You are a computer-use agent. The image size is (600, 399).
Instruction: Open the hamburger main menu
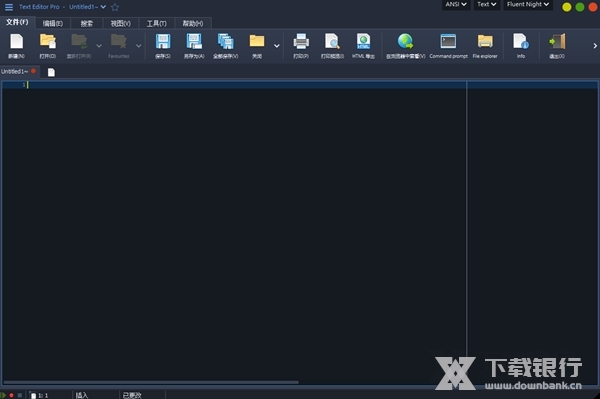[9, 7]
